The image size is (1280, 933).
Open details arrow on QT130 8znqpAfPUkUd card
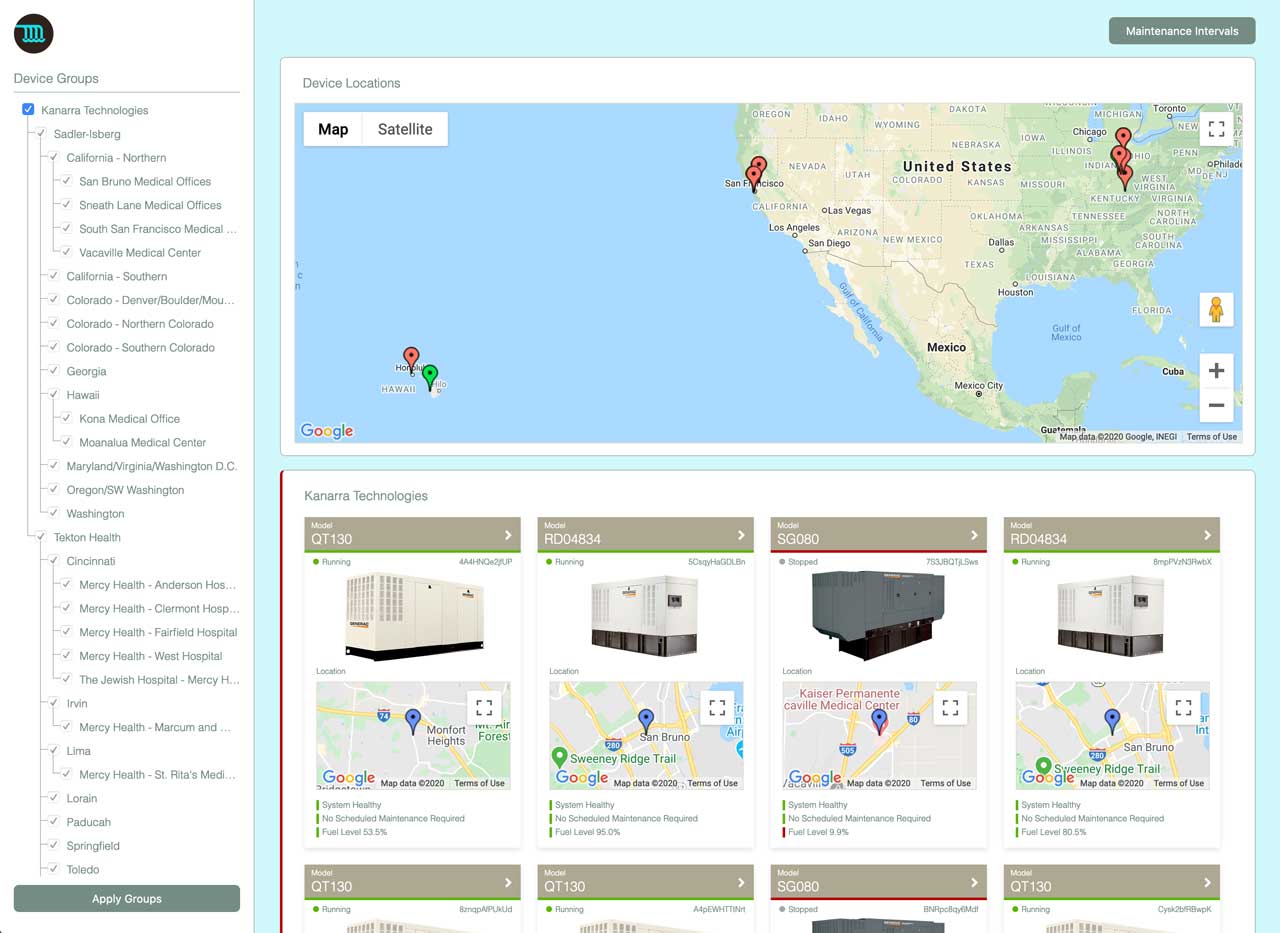(x=508, y=882)
